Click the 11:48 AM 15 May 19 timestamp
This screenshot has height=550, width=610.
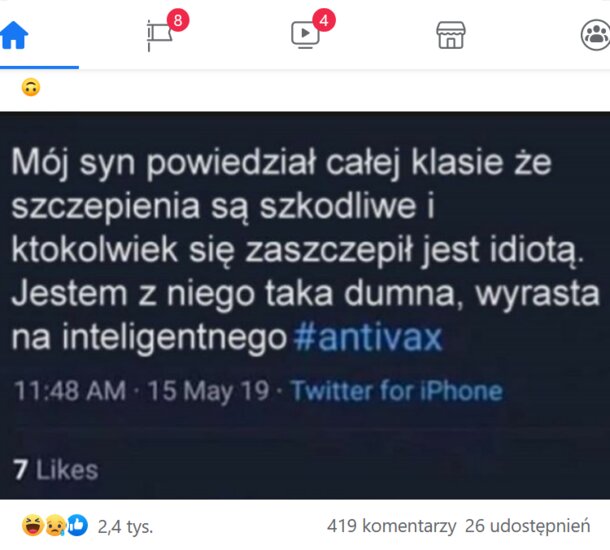(x=142, y=391)
